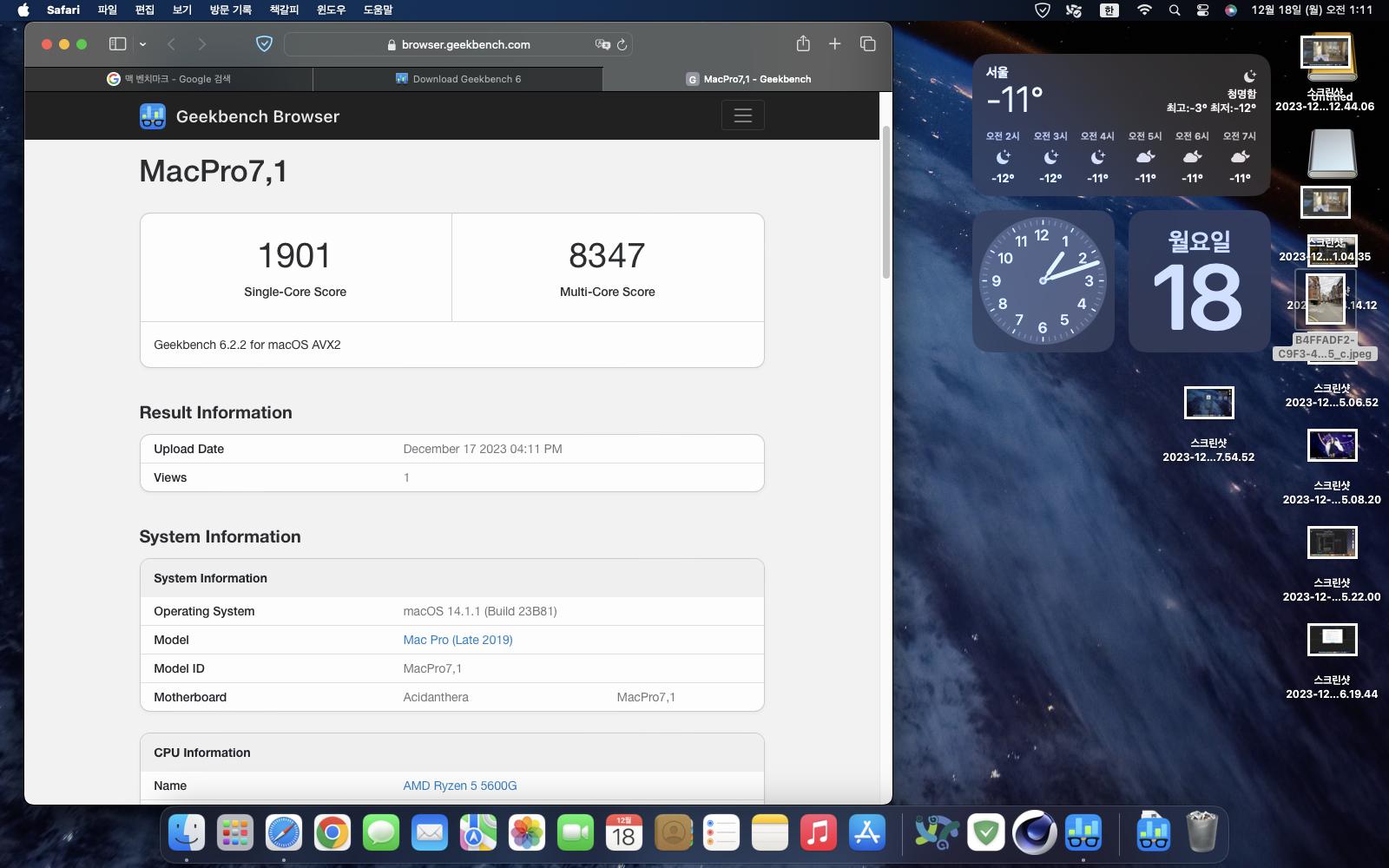Screen dimensions: 1389x868
Task: Reload the Geekbench page
Action: 622,44
